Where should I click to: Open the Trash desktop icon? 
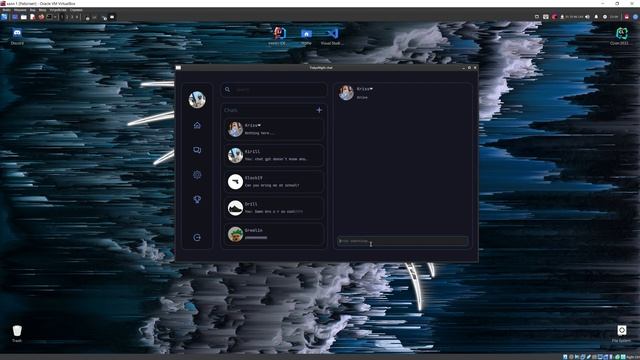pos(17,333)
